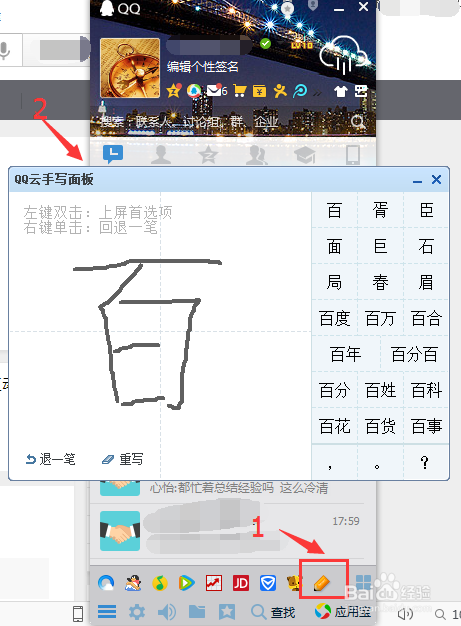Open the QQ mail envelope icon
Screen dimensions: 461x626
(x=216, y=91)
